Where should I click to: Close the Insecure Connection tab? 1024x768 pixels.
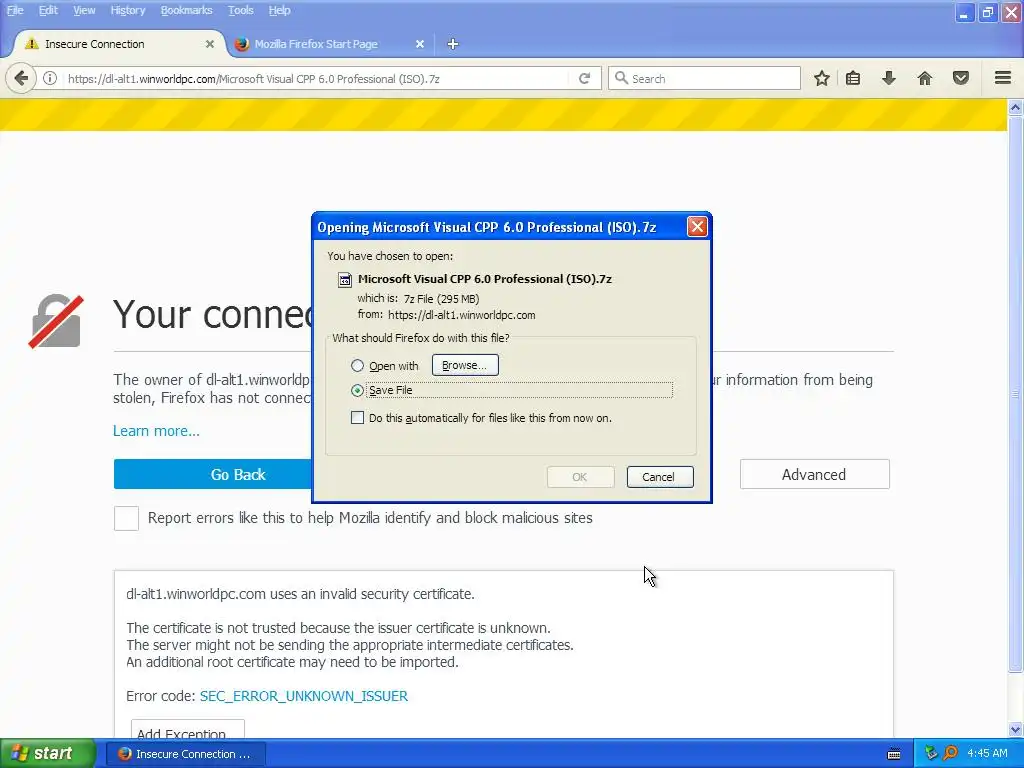pyautogui.click(x=210, y=44)
